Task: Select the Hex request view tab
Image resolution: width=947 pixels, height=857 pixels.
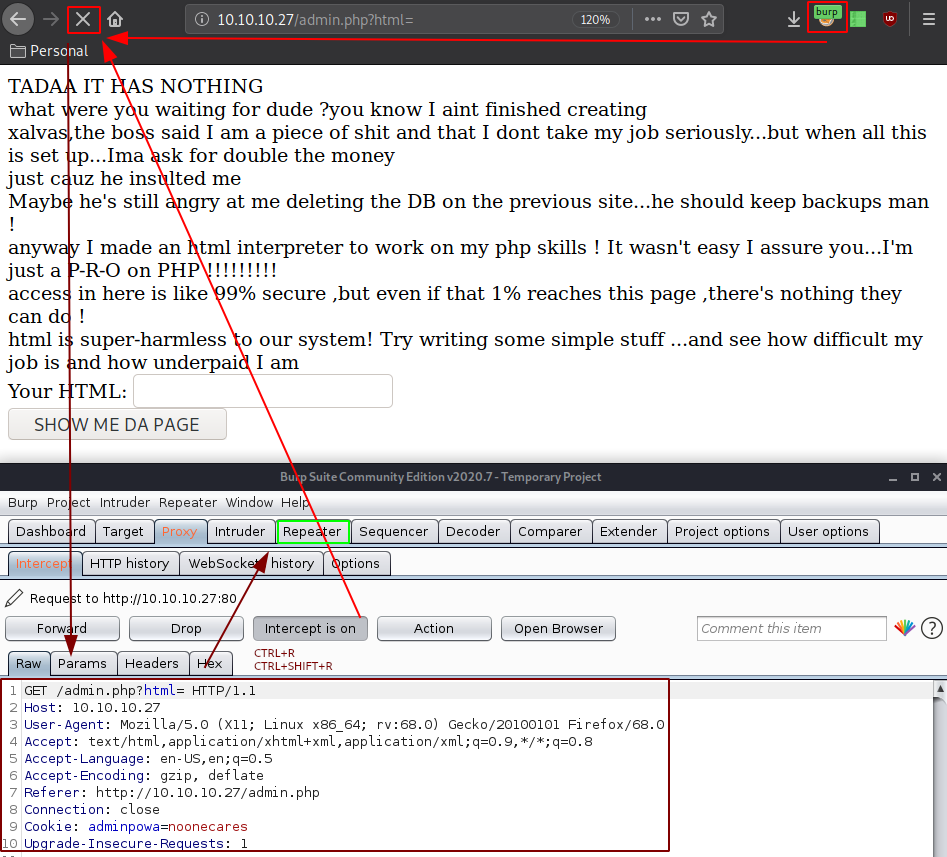Action: (x=210, y=663)
